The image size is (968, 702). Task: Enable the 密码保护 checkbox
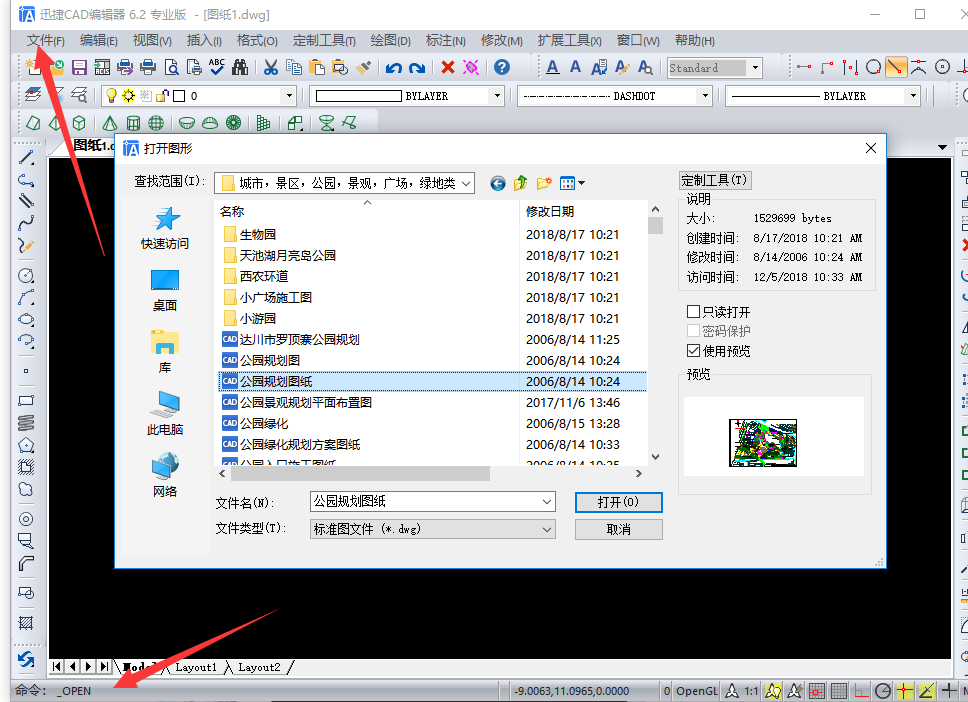pyautogui.click(x=694, y=329)
